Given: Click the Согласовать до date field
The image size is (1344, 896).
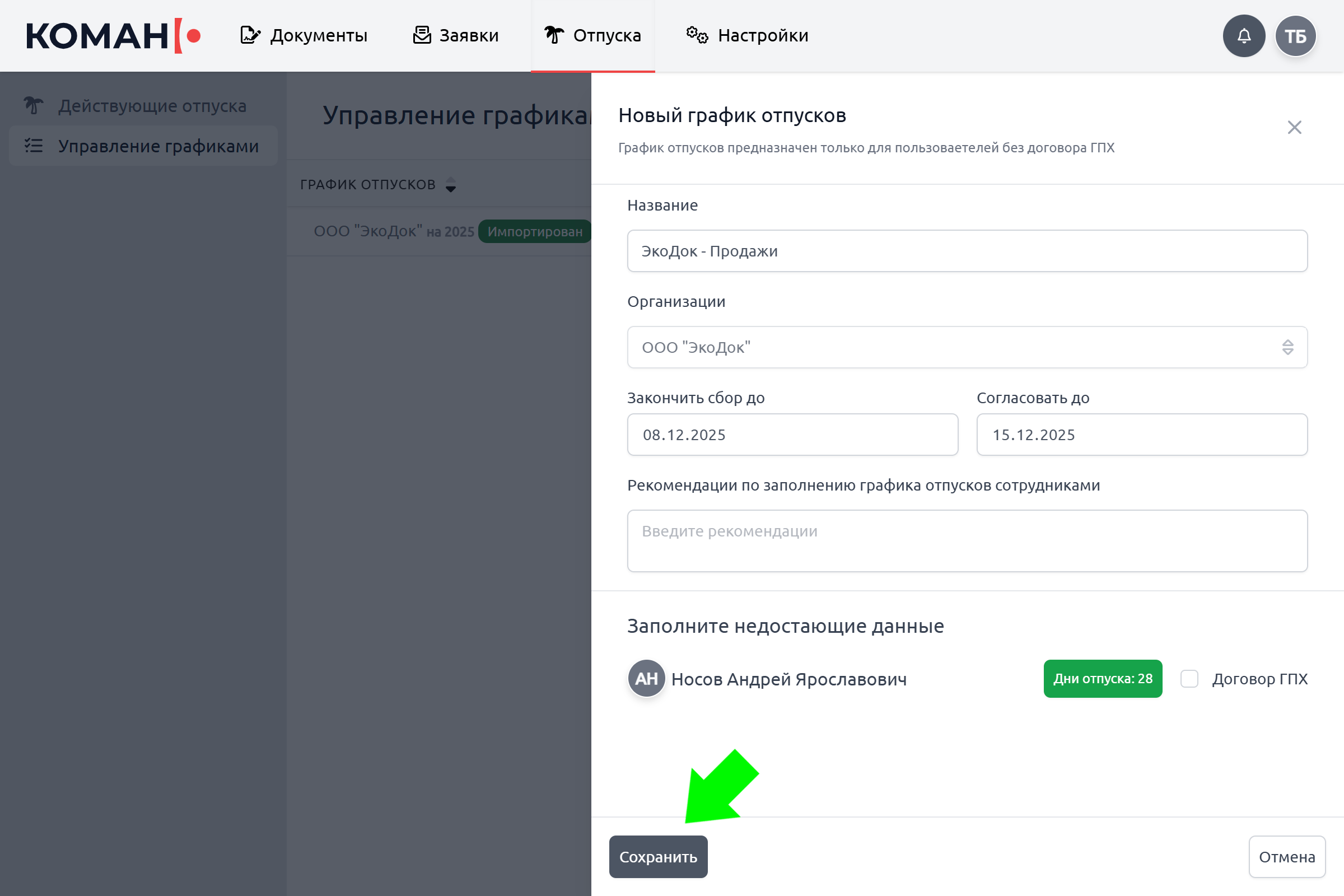Looking at the screenshot, I should [1142, 435].
